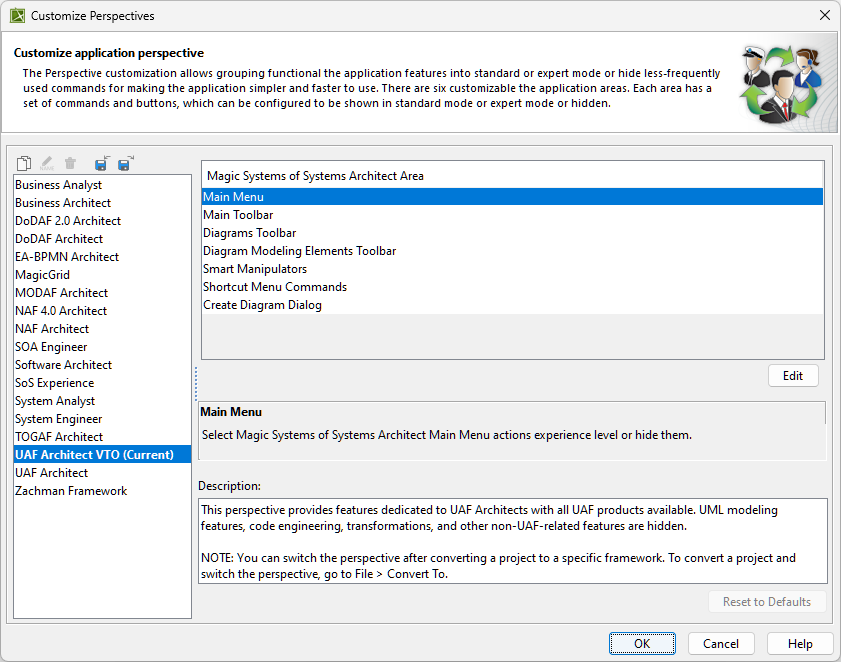Screen dimensions: 841x662
Task: Pick the MagicGrid perspective
Action: click(102, 275)
